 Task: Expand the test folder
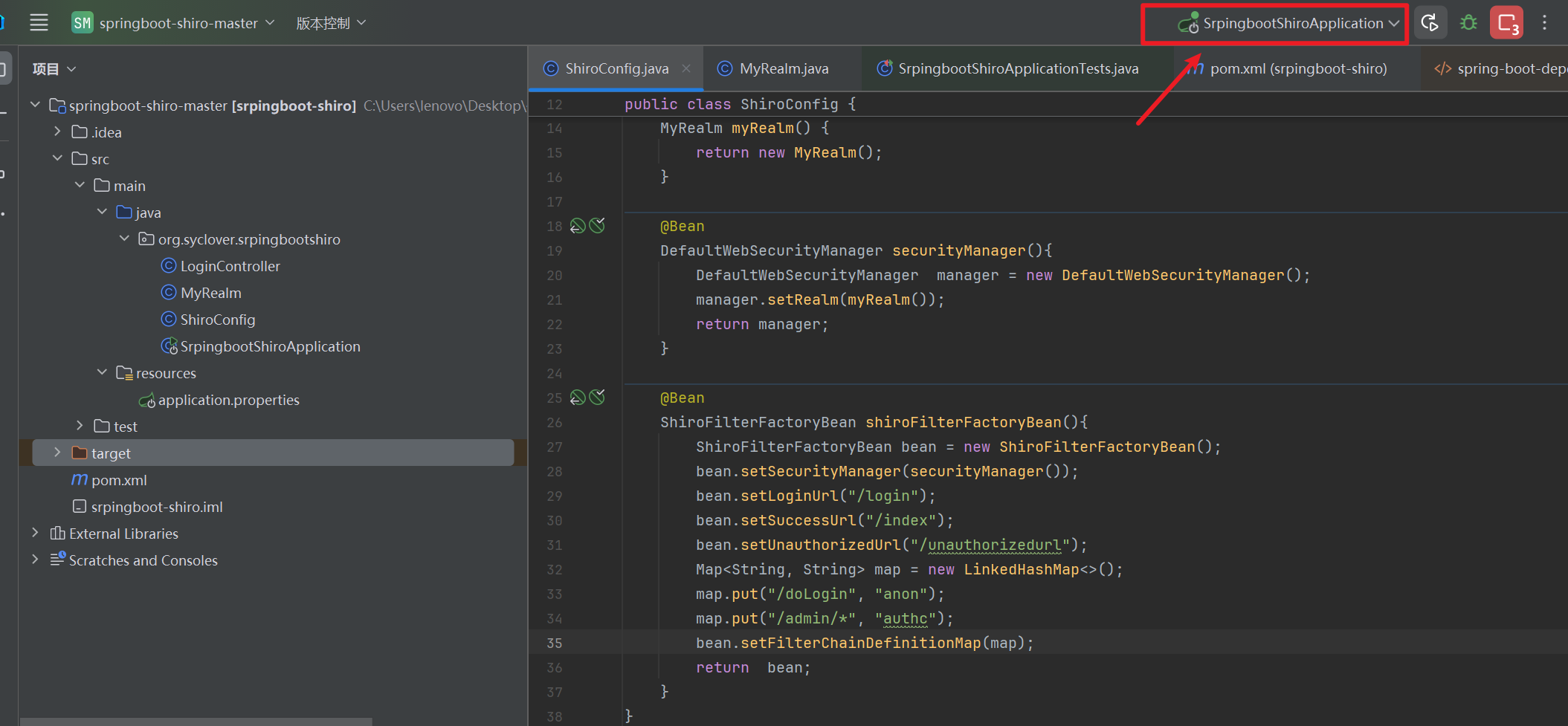(x=80, y=426)
